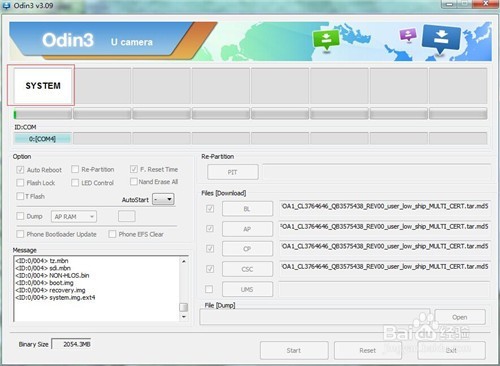Open the AutoStart dropdown

(163, 199)
